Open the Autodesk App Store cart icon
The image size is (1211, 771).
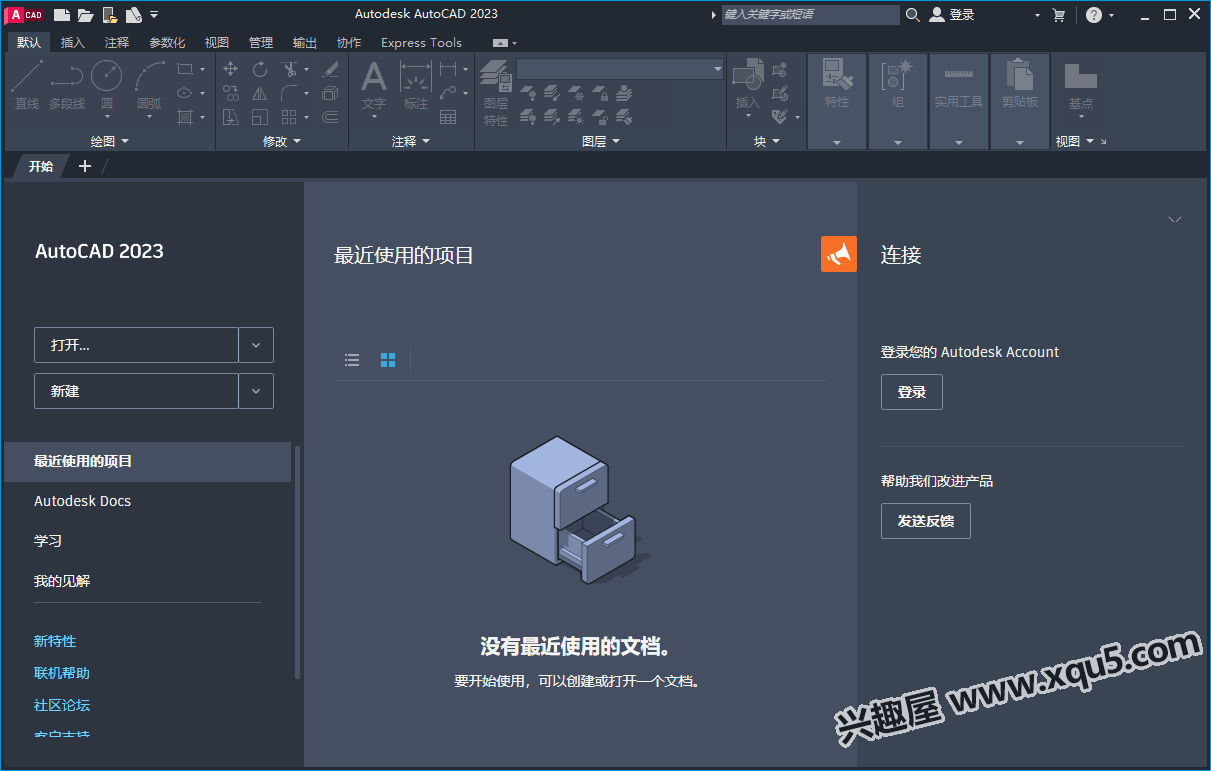pyautogui.click(x=1059, y=14)
